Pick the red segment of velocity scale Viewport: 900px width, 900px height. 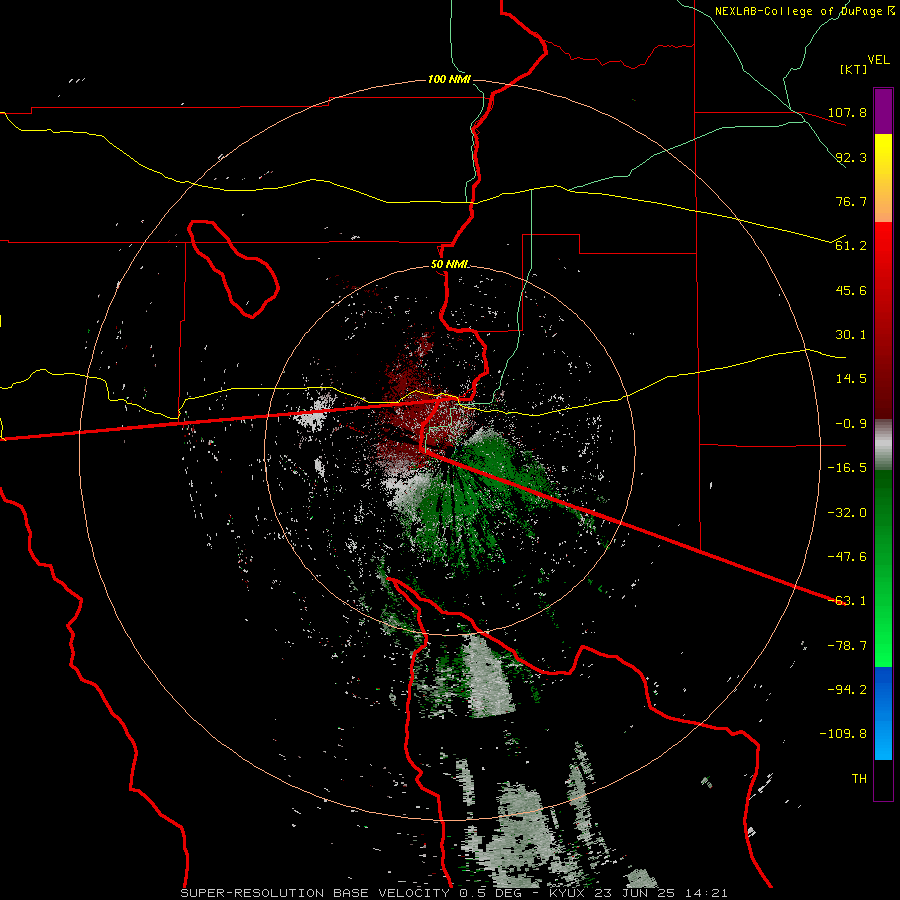pos(883,320)
